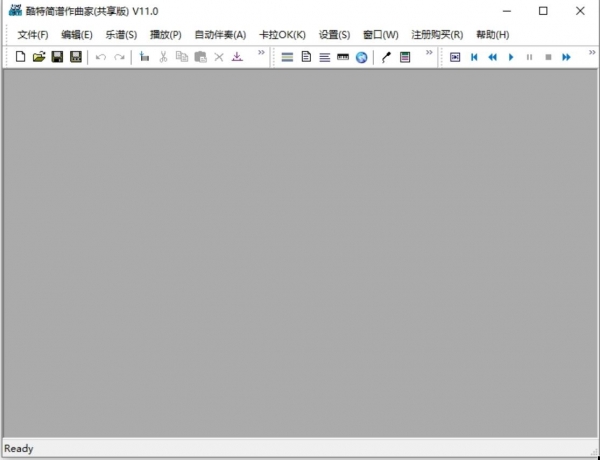Image resolution: width=600 pixels, height=460 pixels.
Task: Click the blue insert-measure icon beside Redo
Action: click(x=144, y=57)
